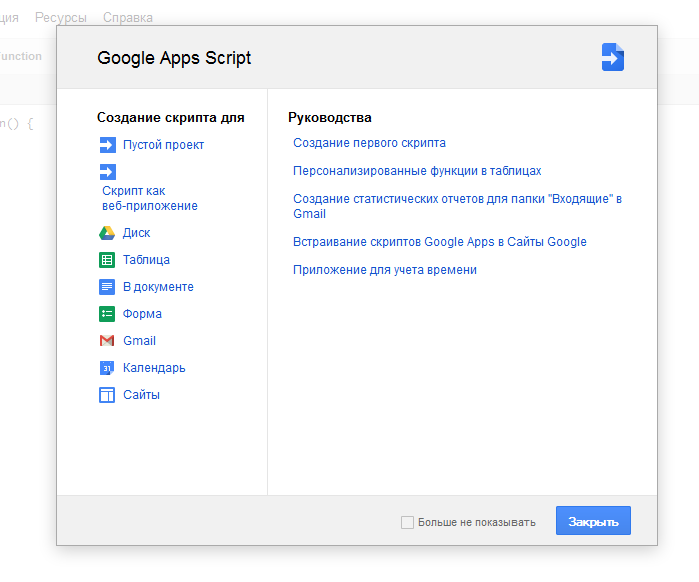The image size is (699, 582).
Task: Pick the Календарь script link
Action: [154, 368]
